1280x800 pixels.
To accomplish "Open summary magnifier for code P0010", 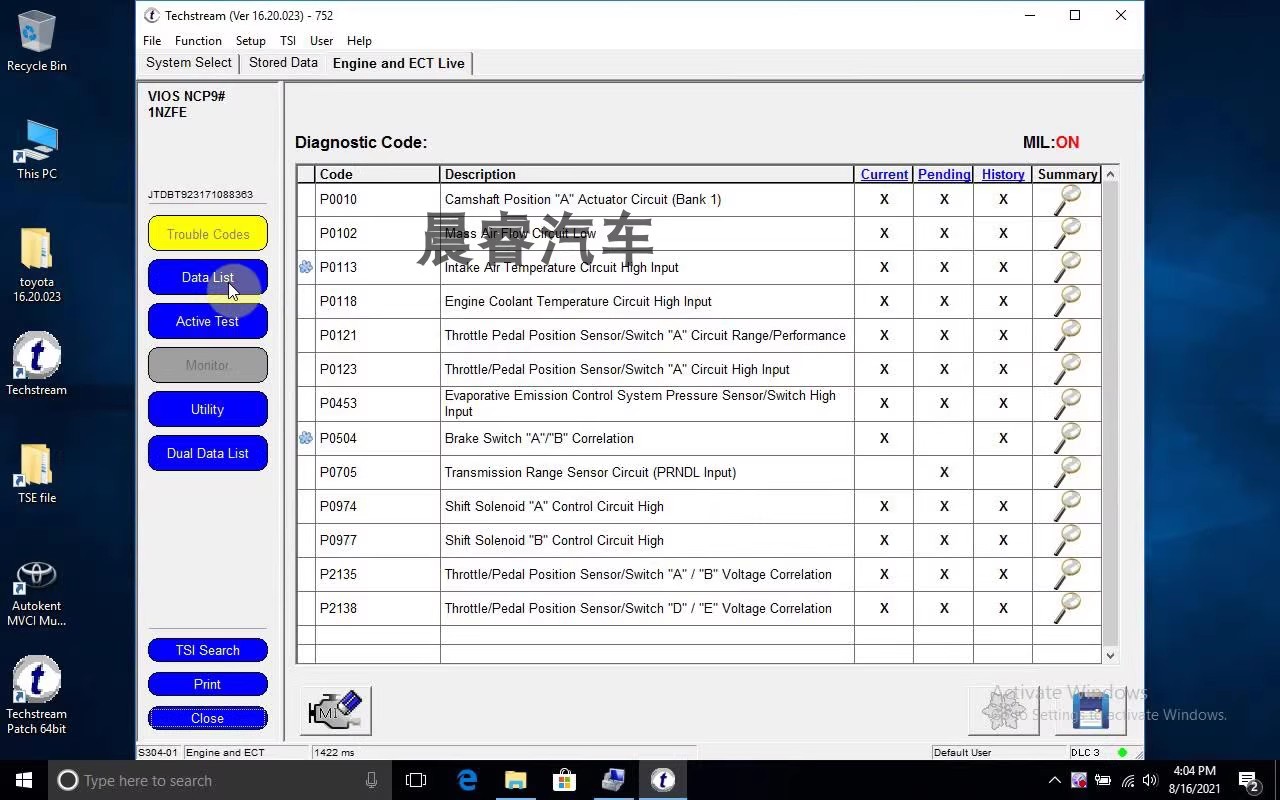I will pos(1067,200).
